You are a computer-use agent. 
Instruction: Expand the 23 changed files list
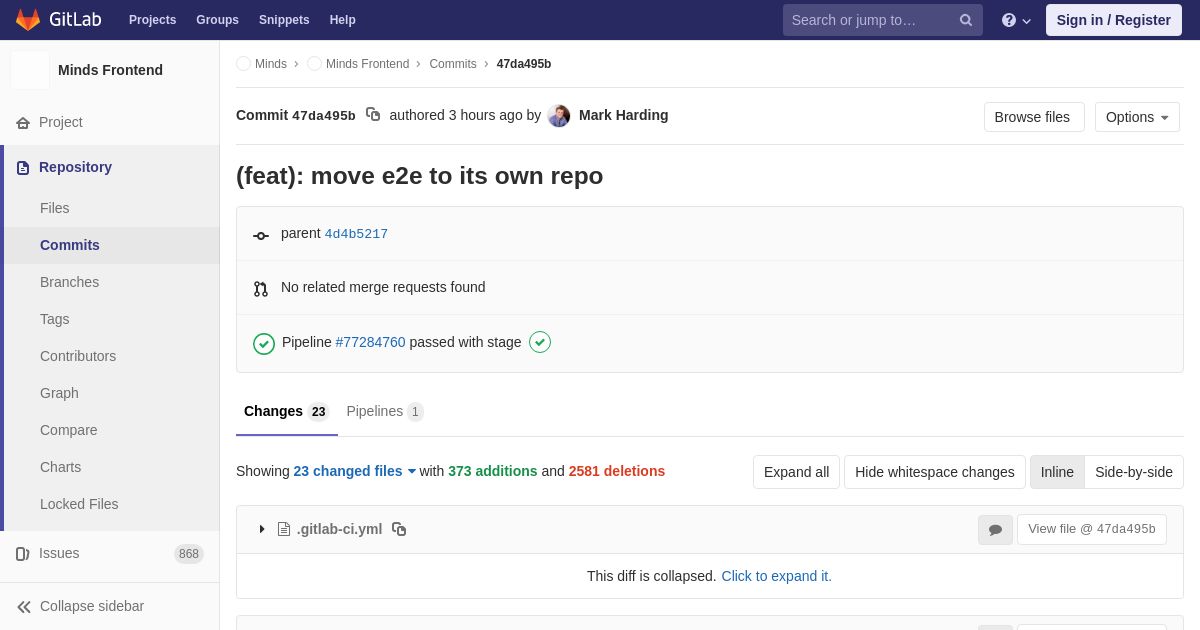pos(355,471)
